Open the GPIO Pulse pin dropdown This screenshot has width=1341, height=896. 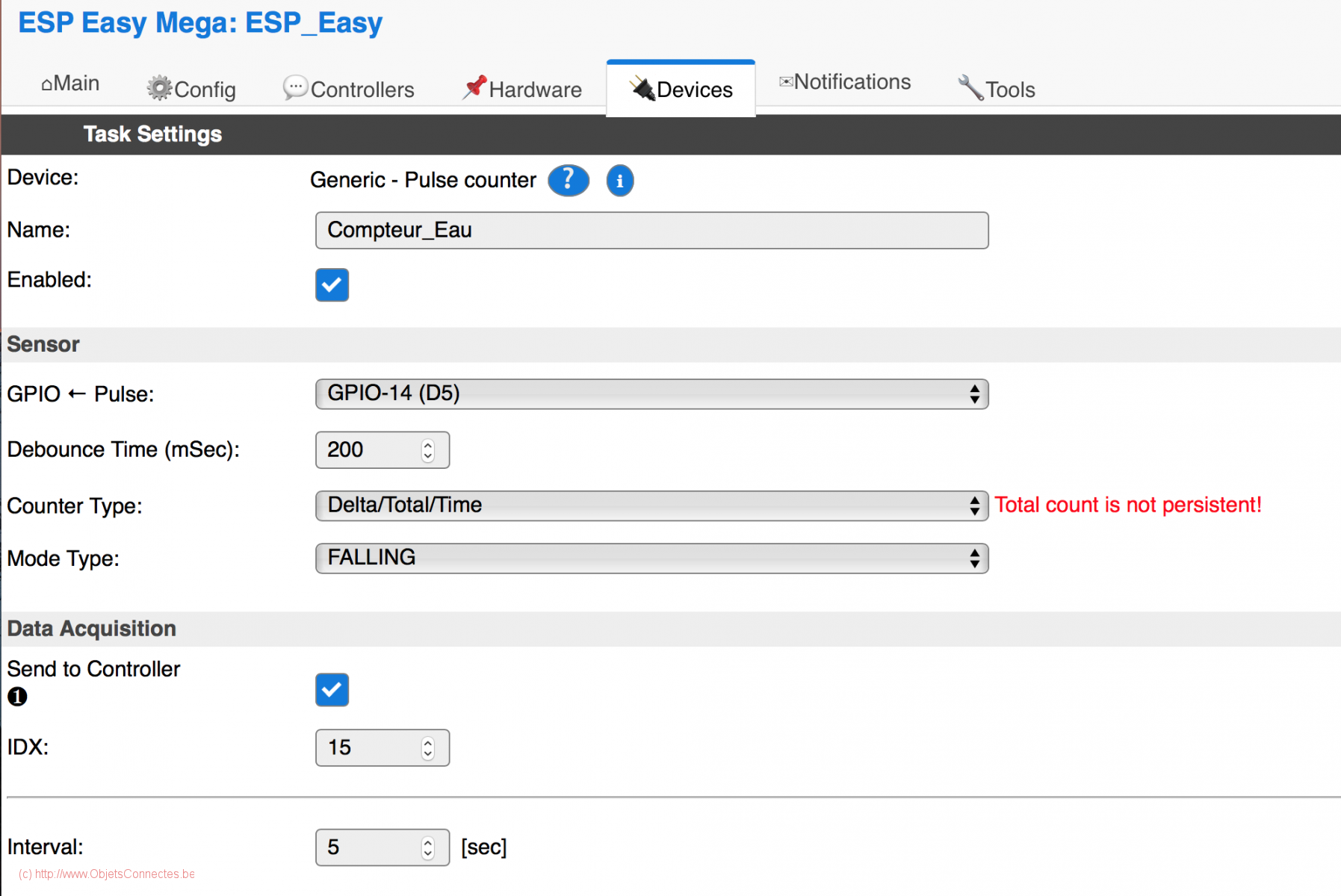tap(651, 393)
